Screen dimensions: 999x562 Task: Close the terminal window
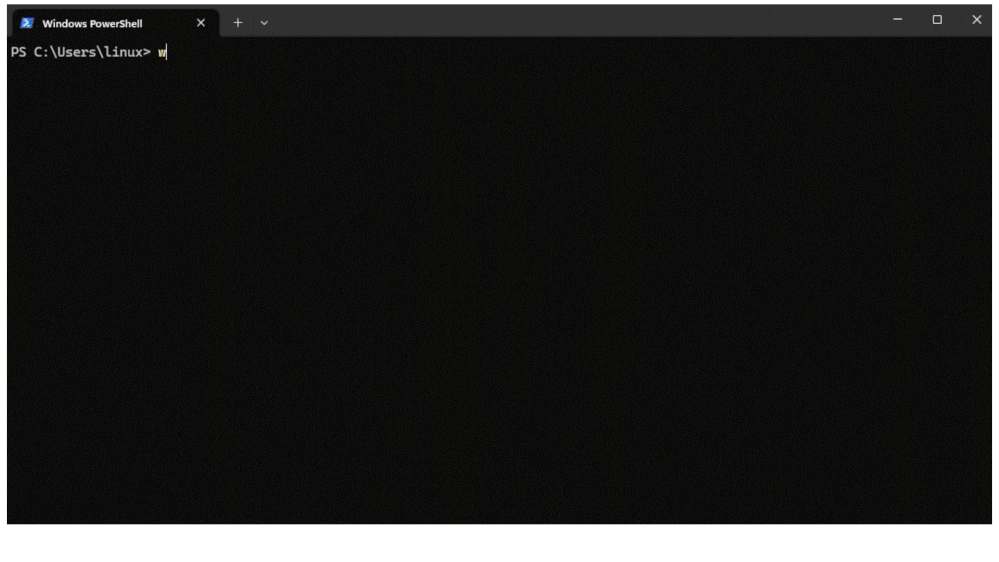tap(976, 20)
